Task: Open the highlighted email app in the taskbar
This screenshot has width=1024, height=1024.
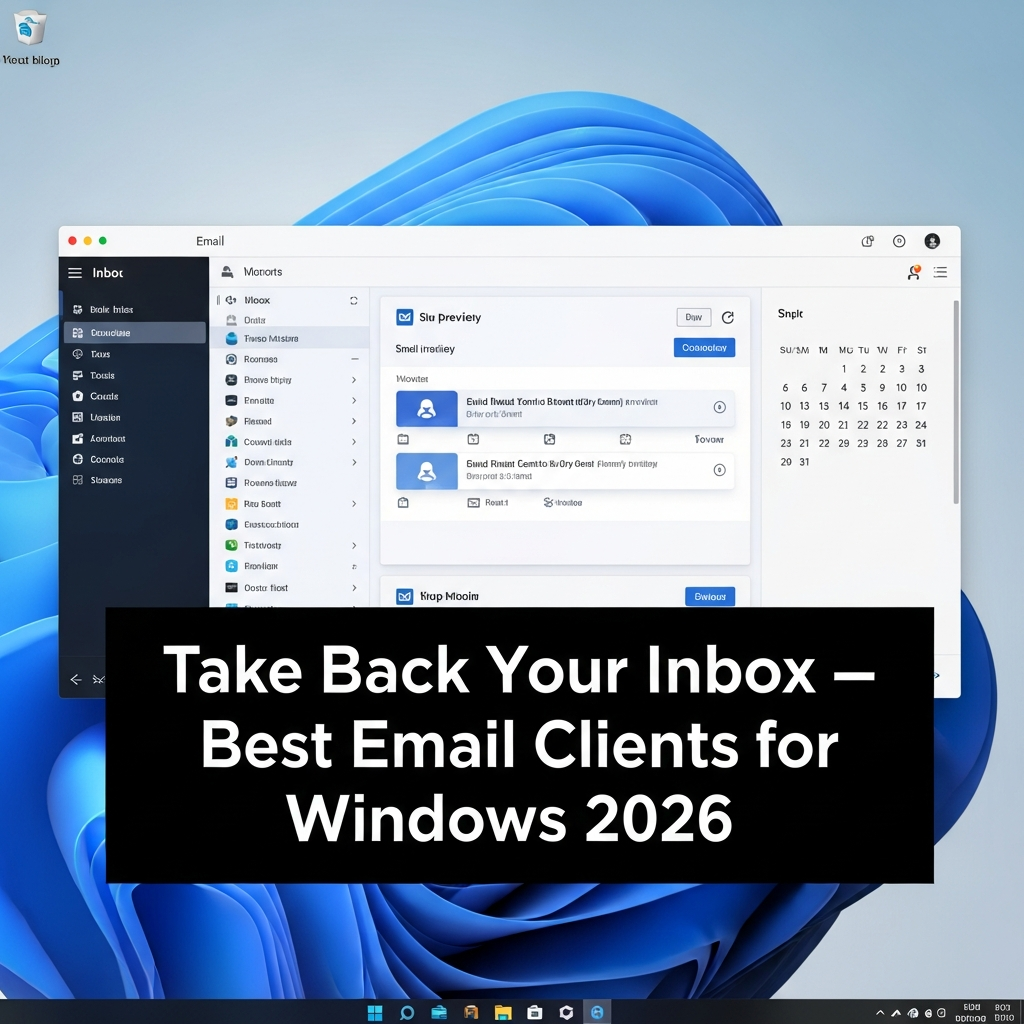Action: point(598,1012)
